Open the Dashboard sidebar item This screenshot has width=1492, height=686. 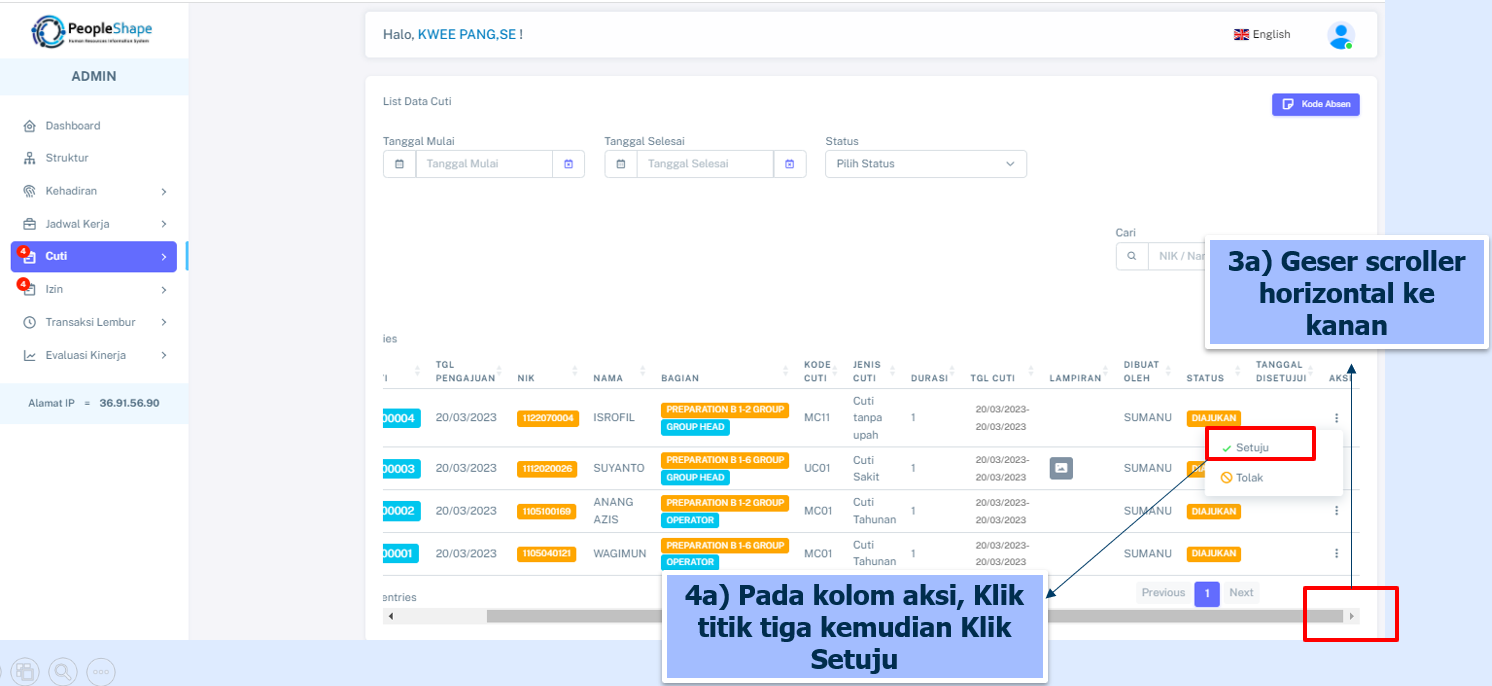coord(72,126)
